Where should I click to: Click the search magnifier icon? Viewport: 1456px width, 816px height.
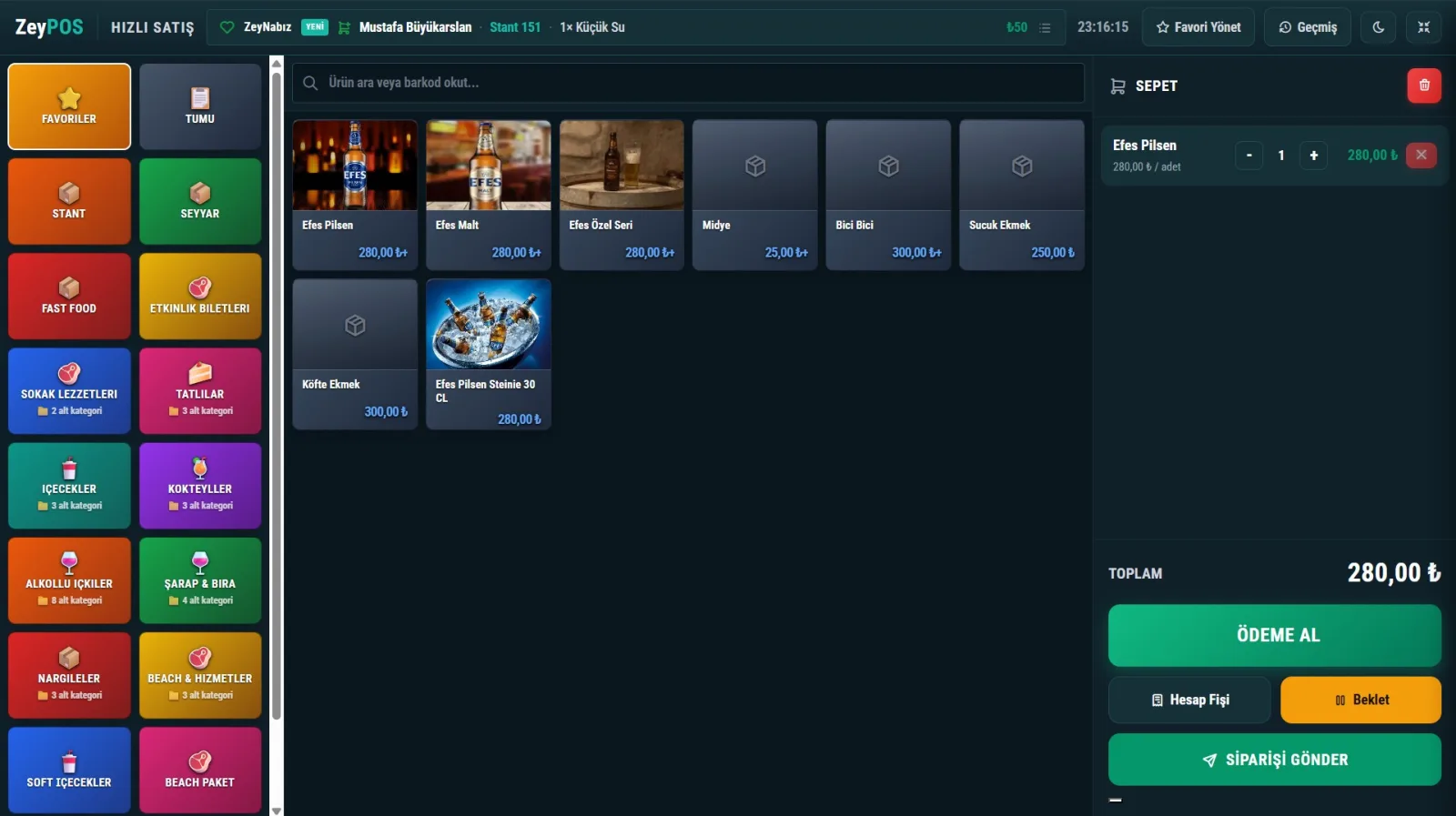[310, 83]
